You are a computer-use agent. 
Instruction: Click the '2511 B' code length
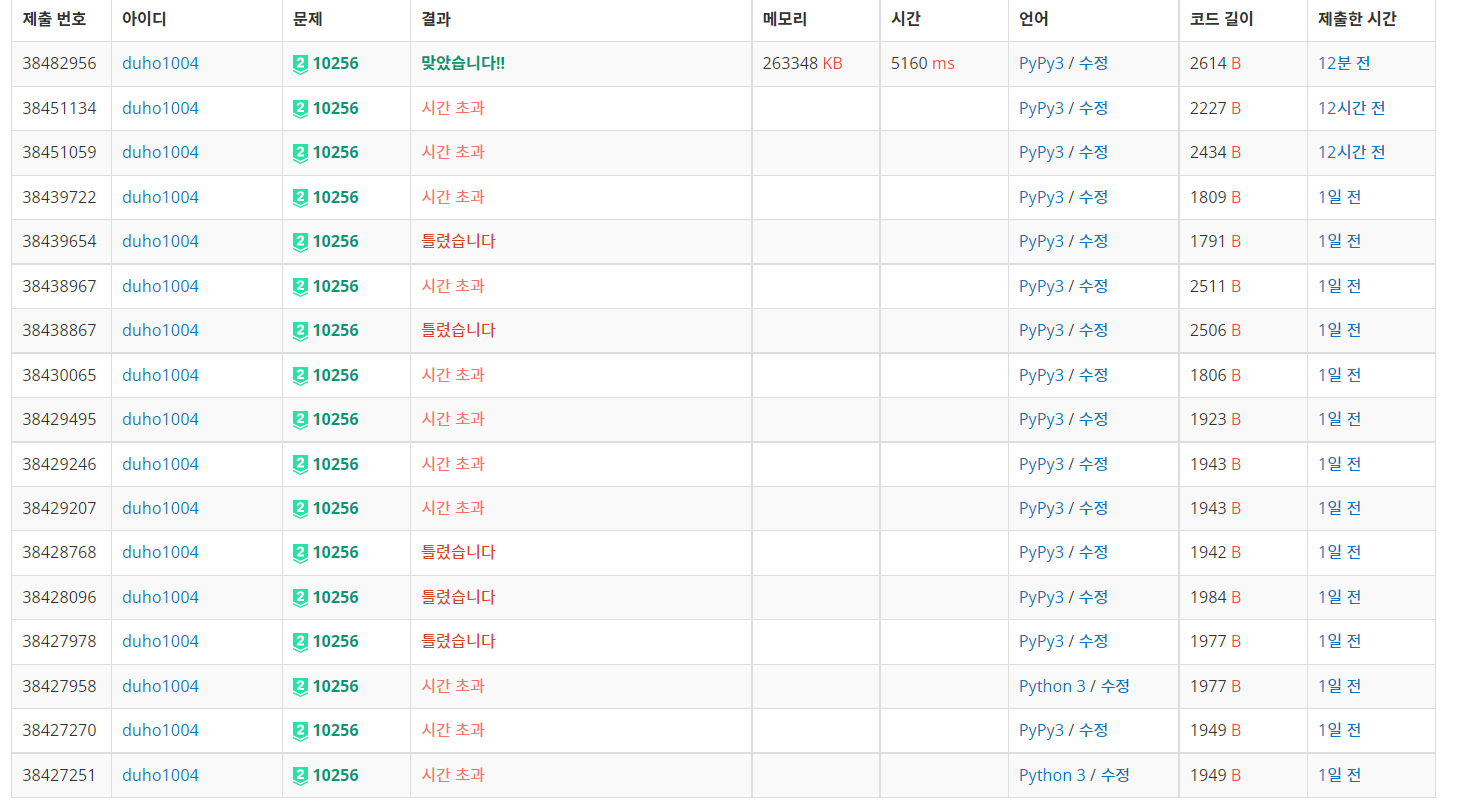pyautogui.click(x=1215, y=286)
